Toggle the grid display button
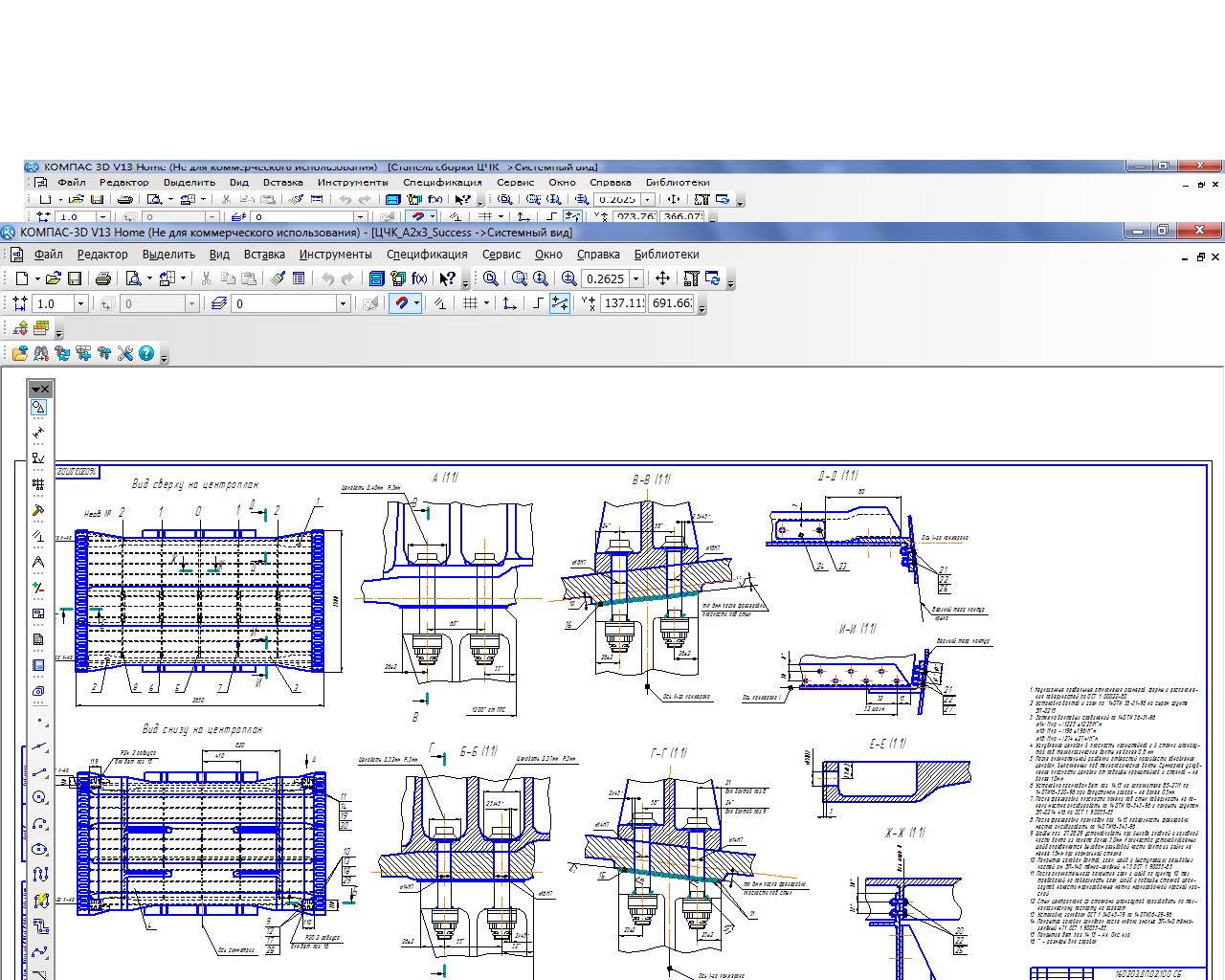Screen dimensions: 1225x980 click(469, 303)
